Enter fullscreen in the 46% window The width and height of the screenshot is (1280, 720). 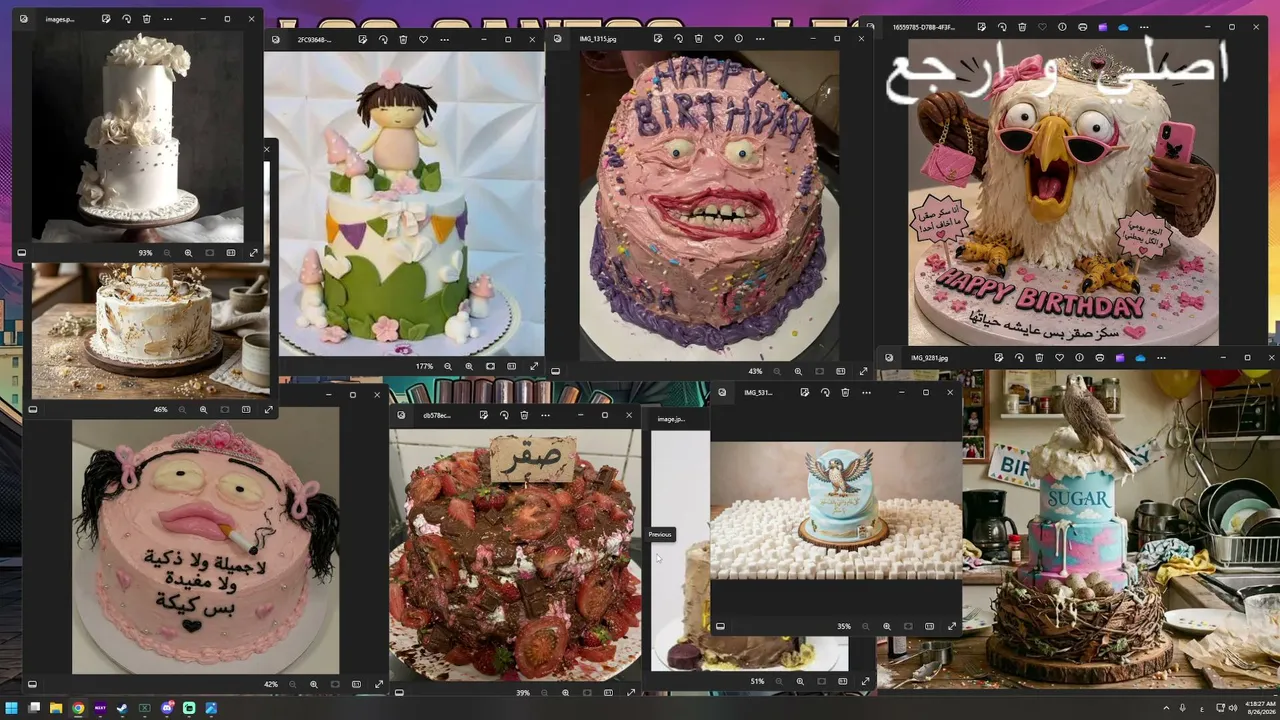[x=268, y=409]
